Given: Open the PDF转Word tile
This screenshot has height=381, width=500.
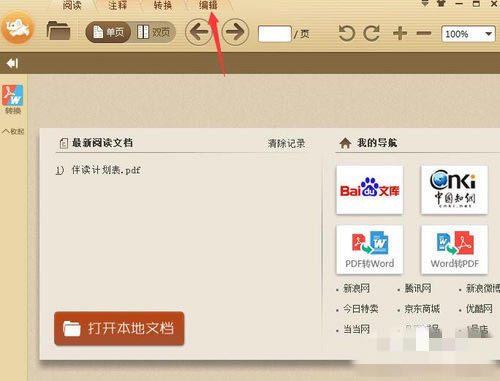Looking at the screenshot, I should coord(370,250).
